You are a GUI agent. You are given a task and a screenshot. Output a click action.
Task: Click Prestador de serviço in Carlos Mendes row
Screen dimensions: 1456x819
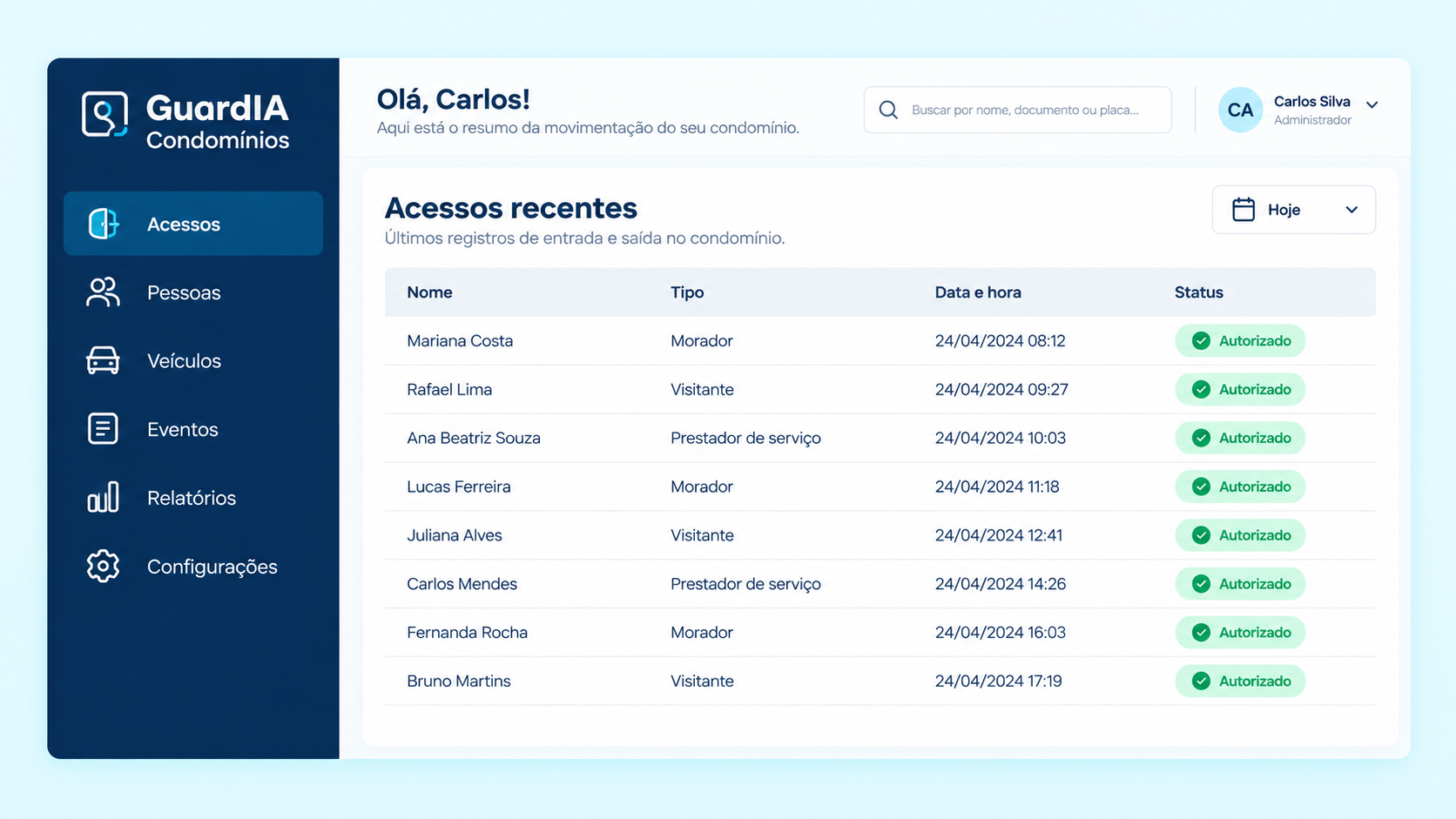click(745, 584)
